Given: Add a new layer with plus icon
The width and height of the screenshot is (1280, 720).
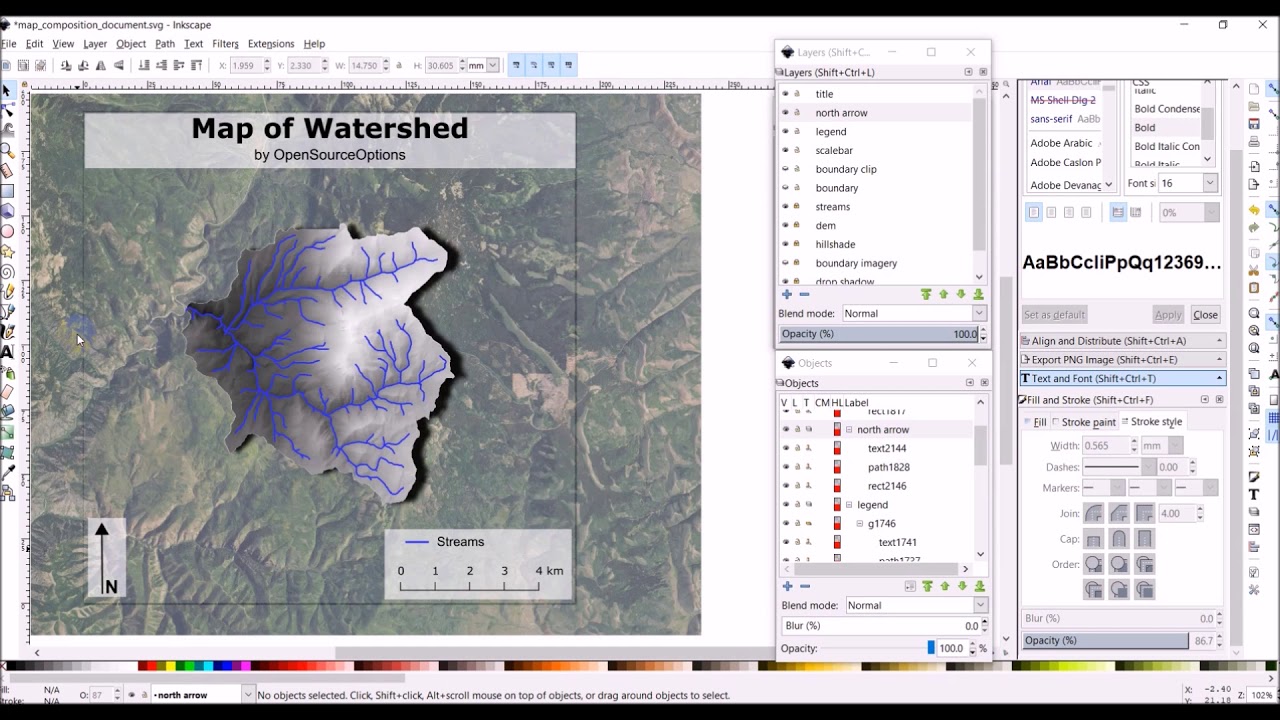Looking at the screenshot, I should (x=787, y=294).
